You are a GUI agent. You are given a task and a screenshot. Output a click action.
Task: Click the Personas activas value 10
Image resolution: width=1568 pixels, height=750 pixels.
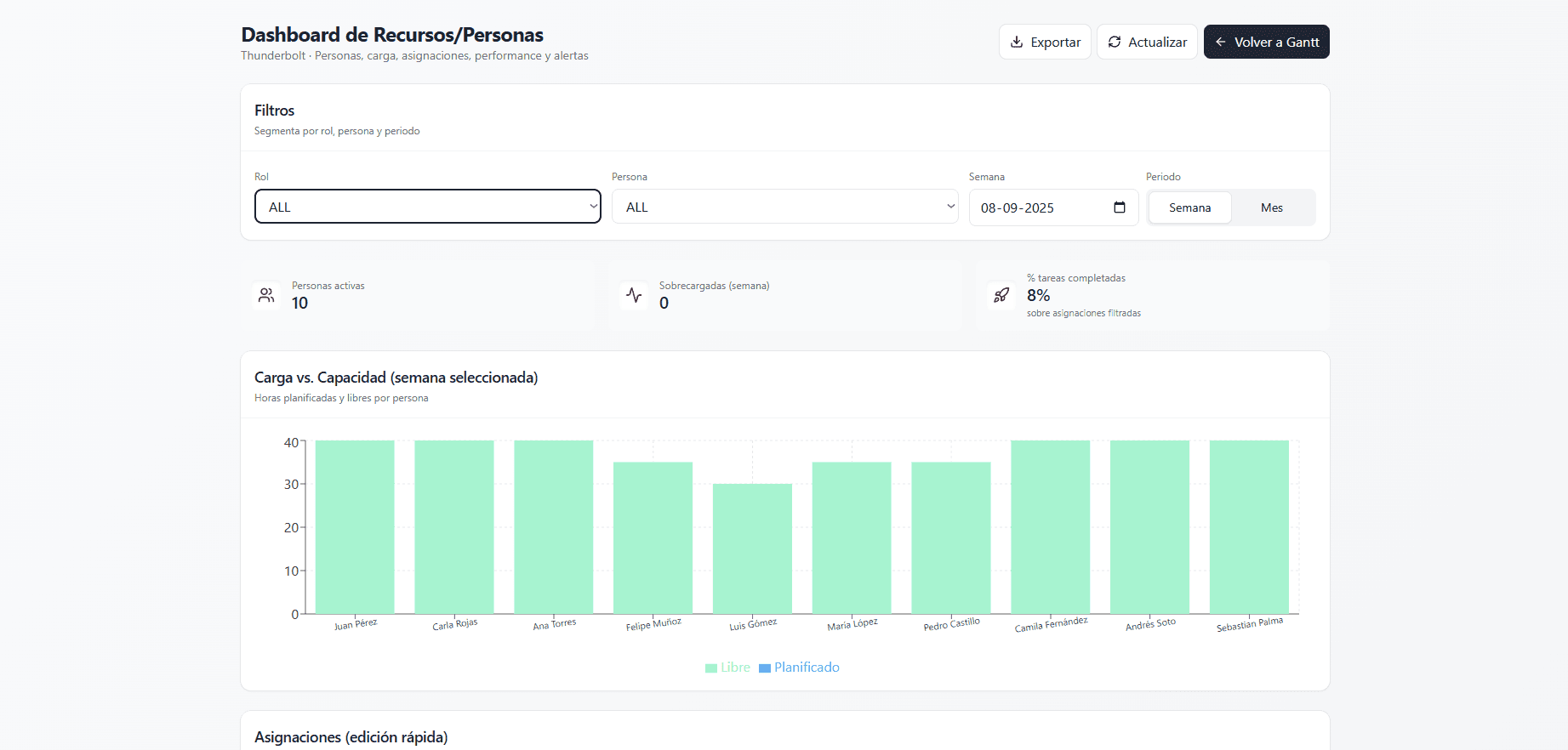(299, 304)
